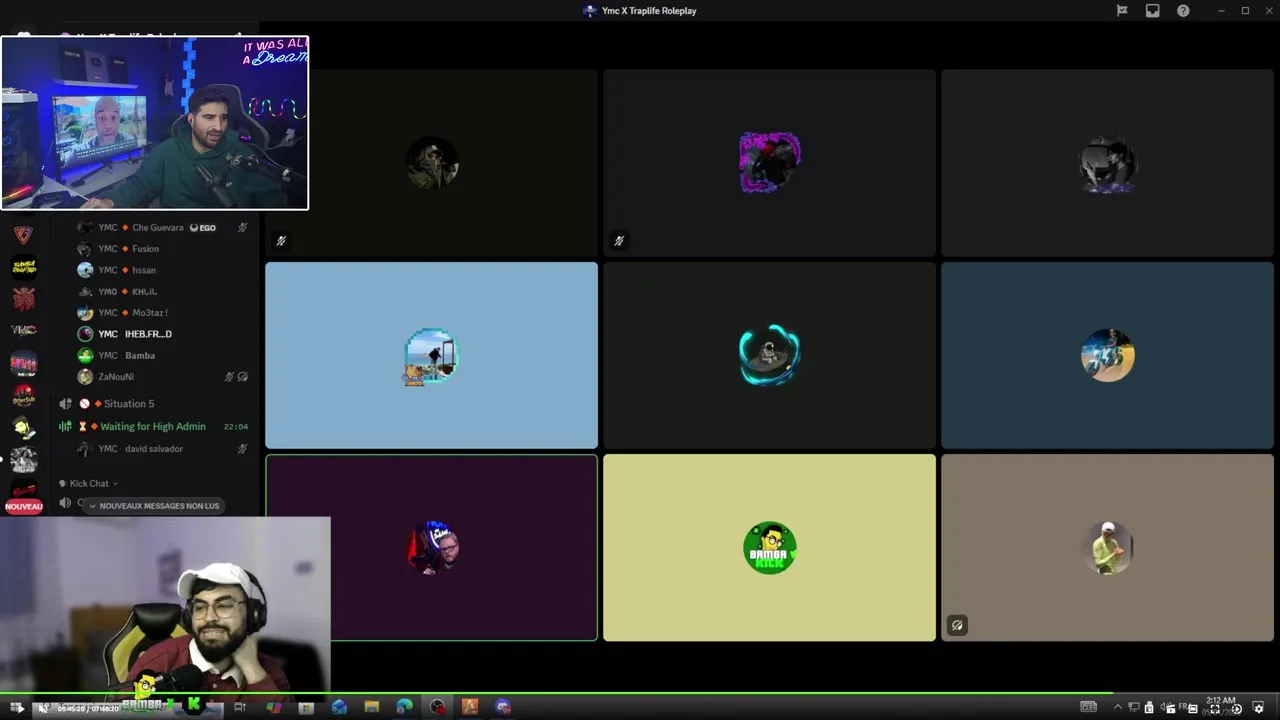The width and height of the screenshot is (1280, 720).
Task: Focus the light-blue beach avatar tile
Action: pos(431,355)
